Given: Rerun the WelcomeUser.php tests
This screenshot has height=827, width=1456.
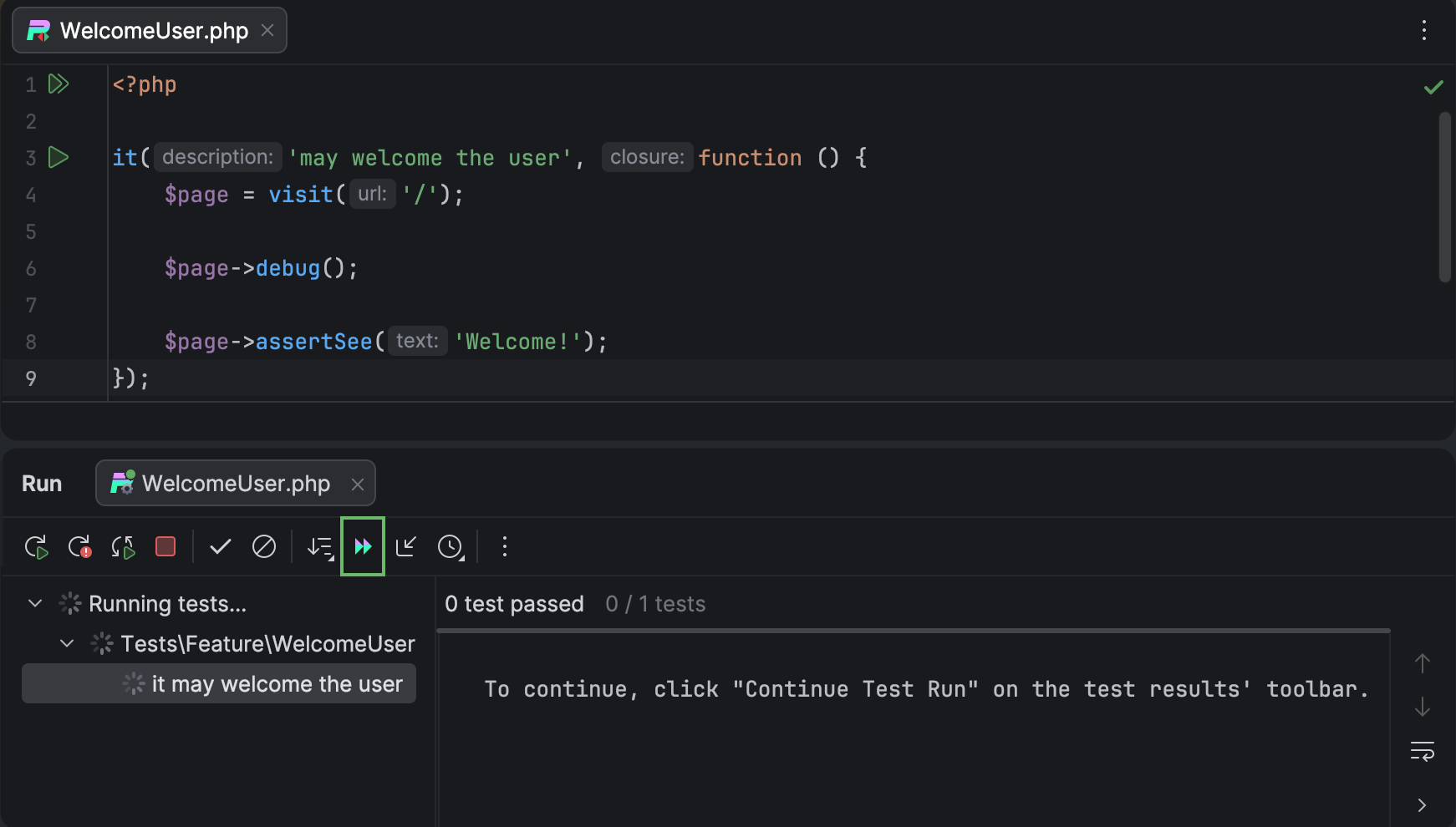Looking at the screenshot, I should 36,546.
